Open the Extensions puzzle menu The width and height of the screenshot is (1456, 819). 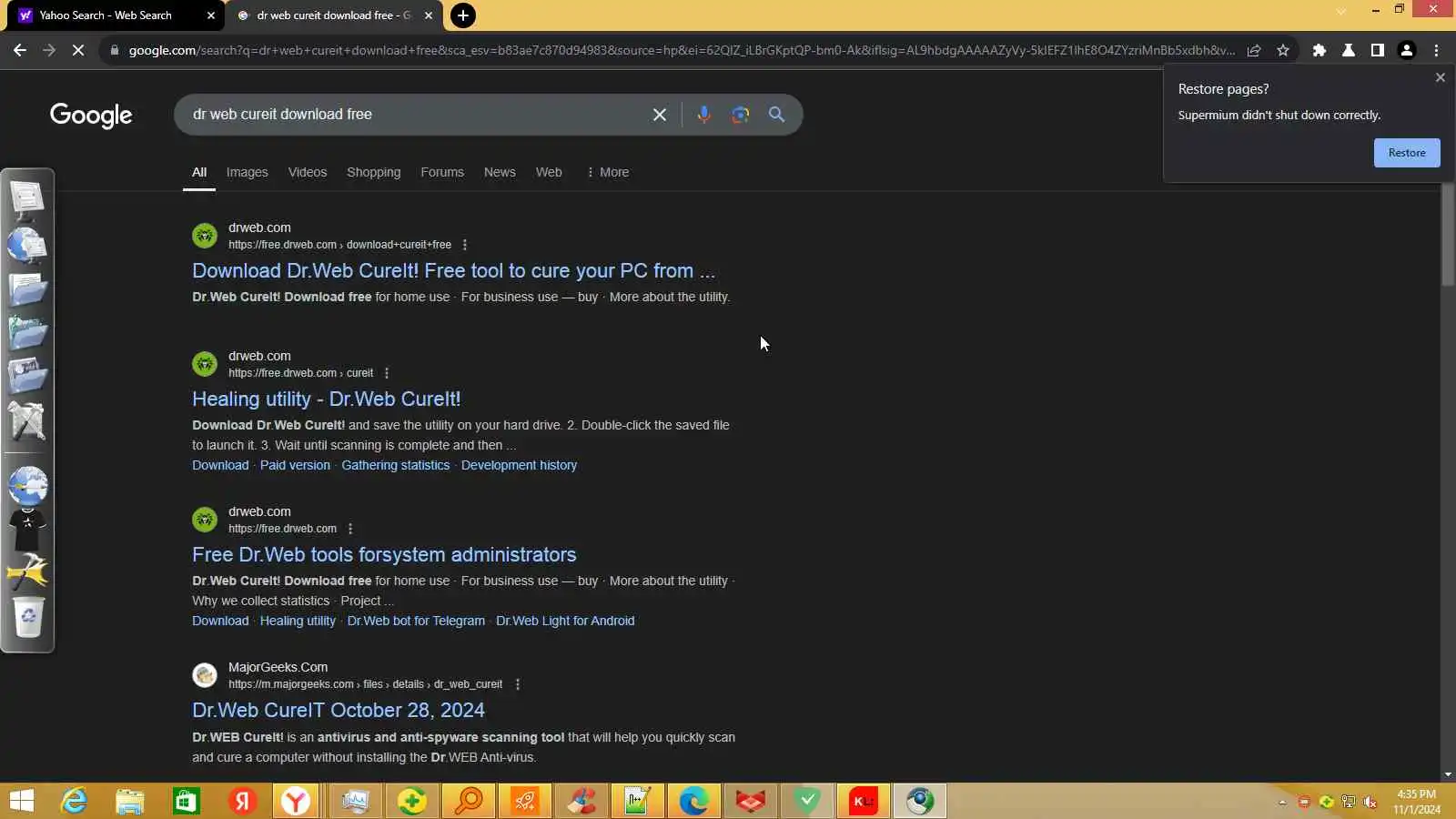(x=1319, y=50)
